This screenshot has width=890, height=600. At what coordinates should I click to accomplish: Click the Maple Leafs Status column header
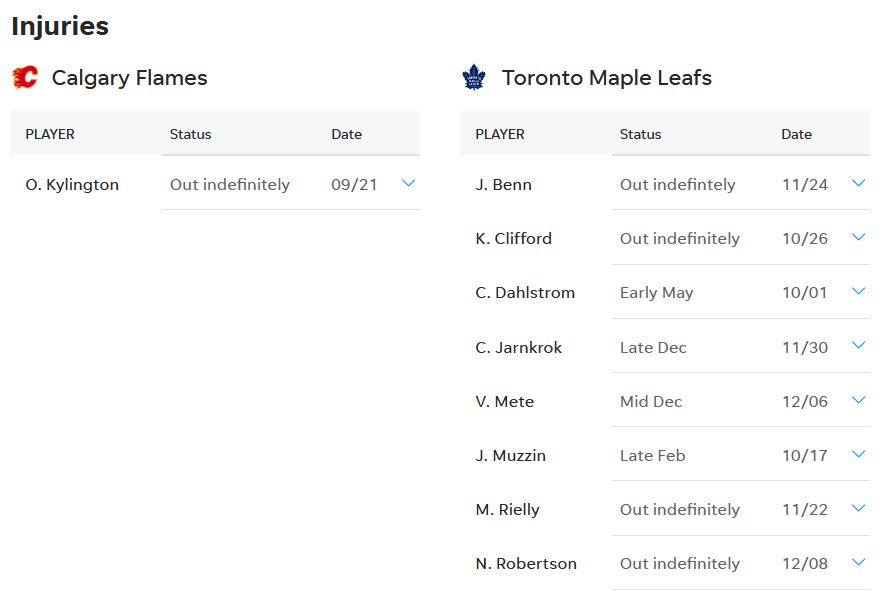pos(640,134)
